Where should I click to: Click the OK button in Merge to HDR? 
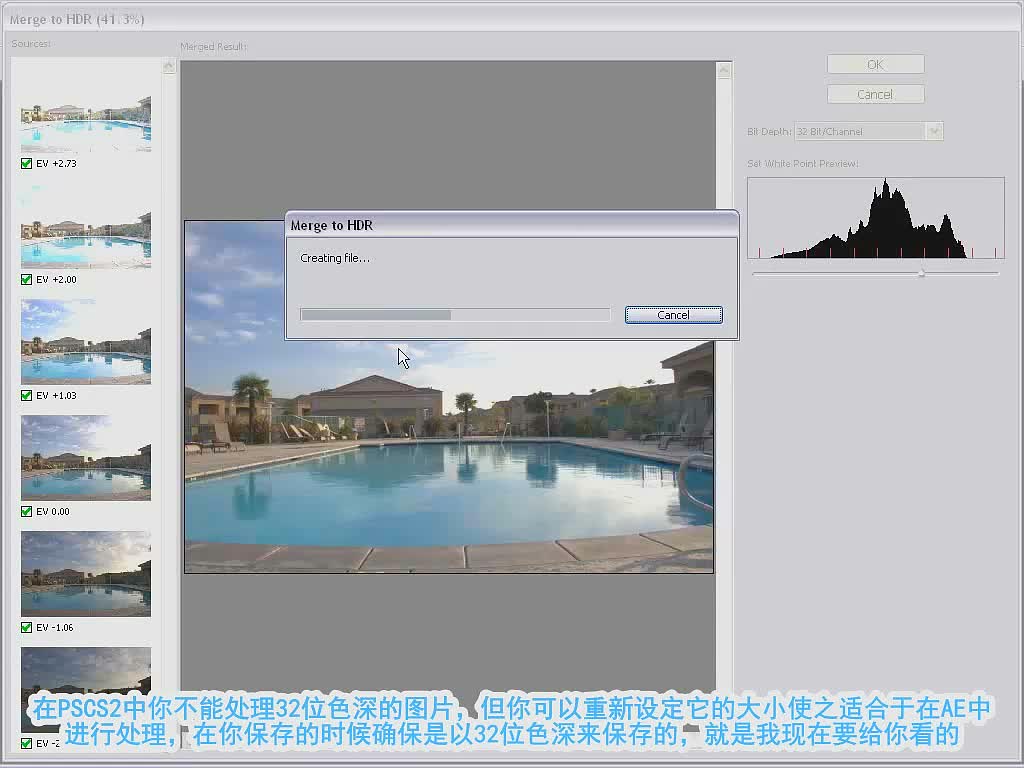coord(875,65)
